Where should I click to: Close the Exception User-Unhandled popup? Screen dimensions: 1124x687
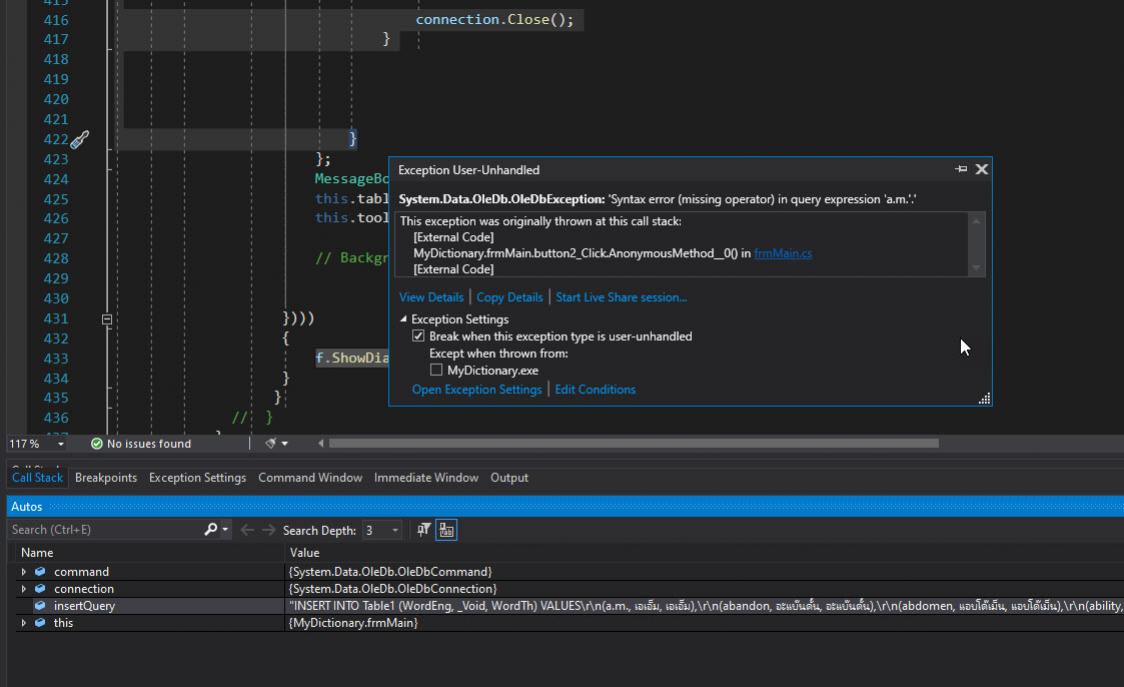(981, 170)
